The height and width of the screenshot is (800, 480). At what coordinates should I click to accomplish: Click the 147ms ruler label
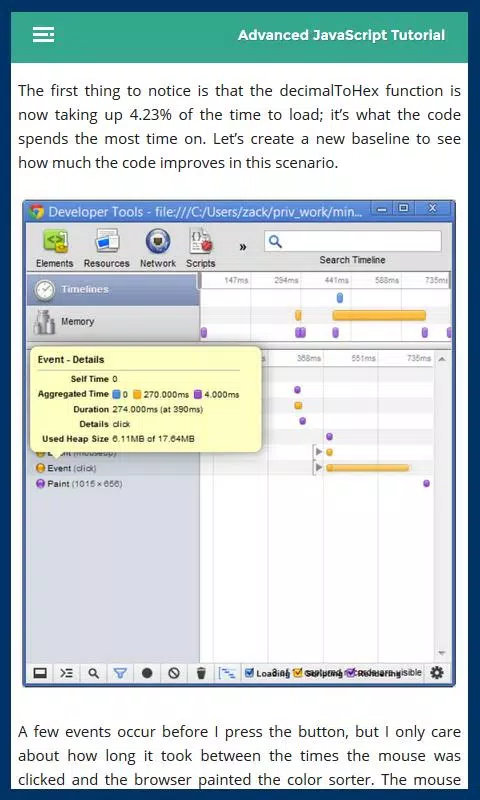tap(236, 280)
